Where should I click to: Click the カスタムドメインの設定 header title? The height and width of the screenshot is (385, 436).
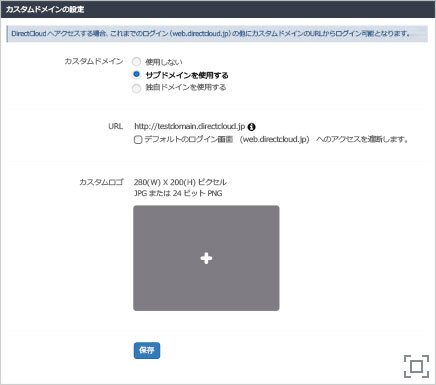coord(45,9)
